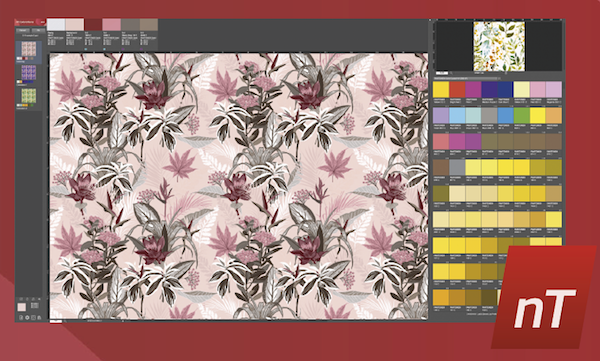Select the green and yellow colorway thumbnail

29,96
